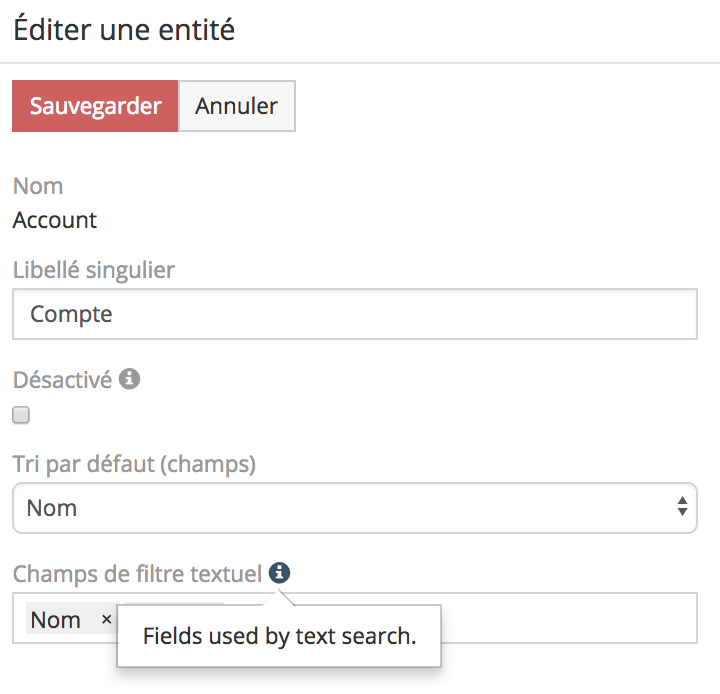The width and height of the screenshot is (720, 694).
Task: Open the Tri par défaut dropdown
Action: pos(354,508)
